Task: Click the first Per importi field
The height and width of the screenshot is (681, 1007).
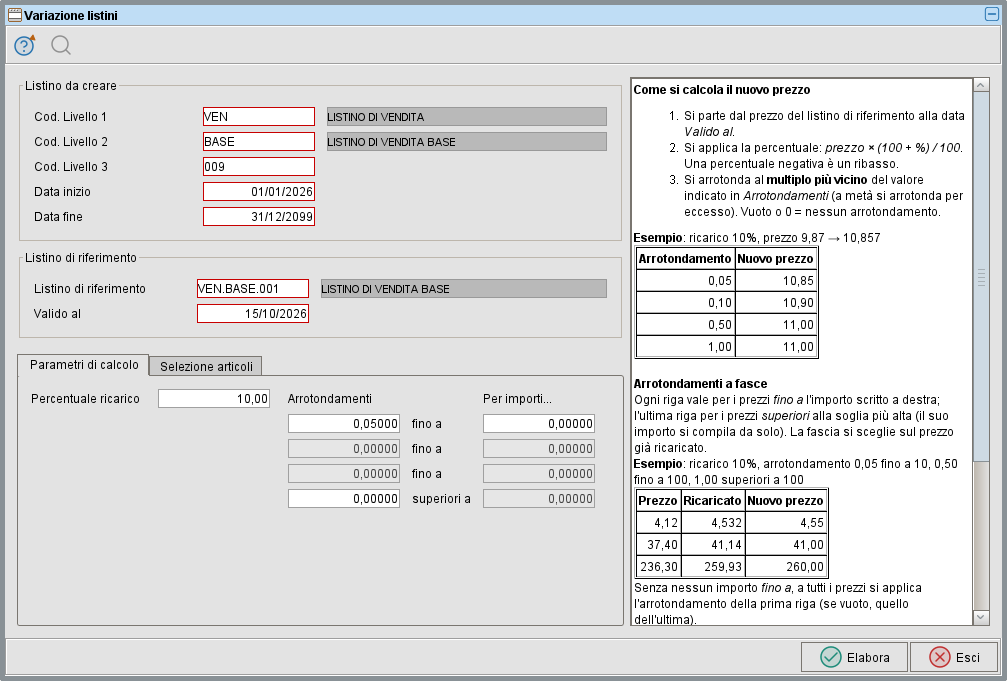Action: (x=539, y=423)
